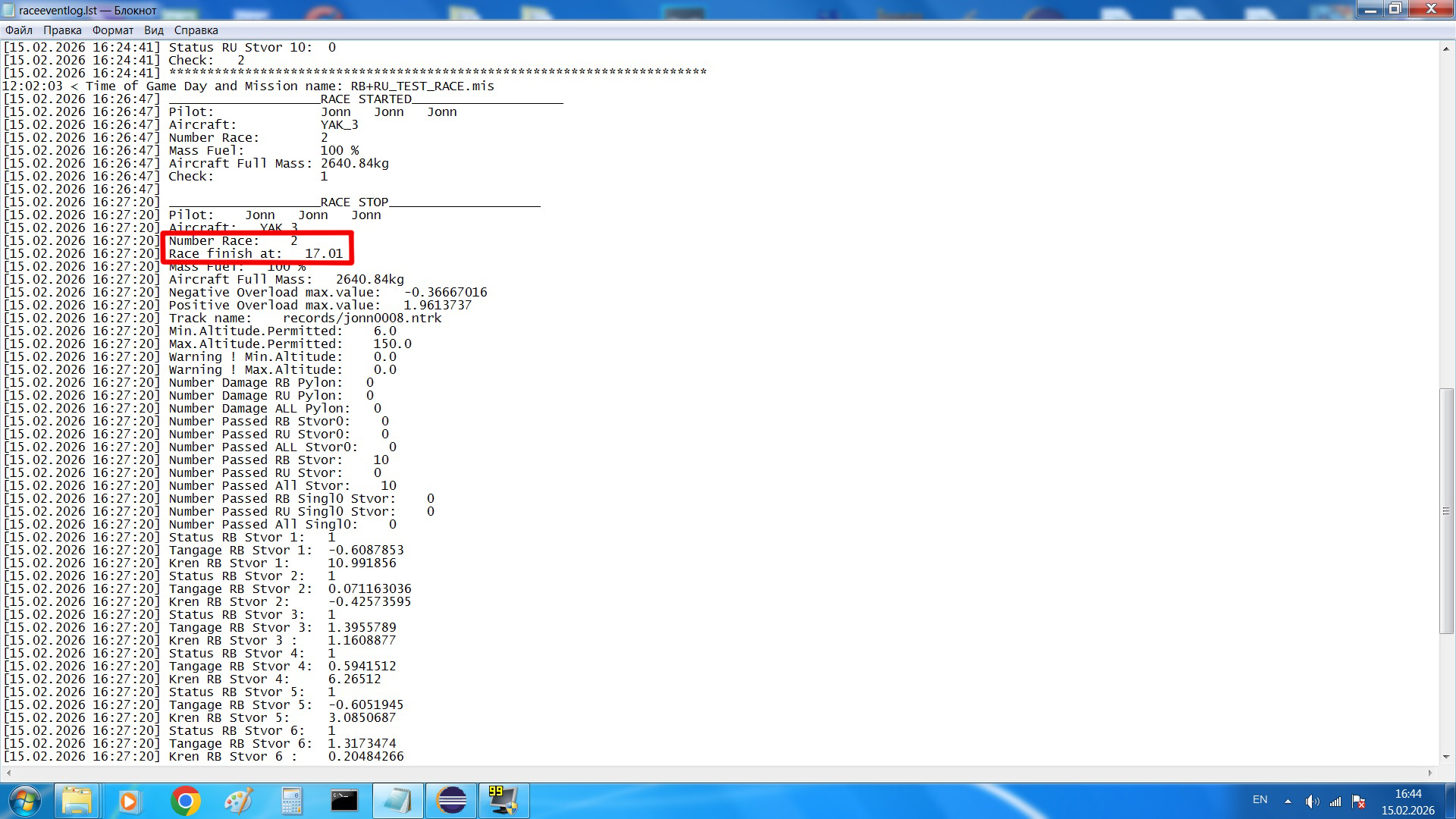Open Google Chrome from taskbar
Viewport: 1456px width, 819px height.
(x=185, y=801)
